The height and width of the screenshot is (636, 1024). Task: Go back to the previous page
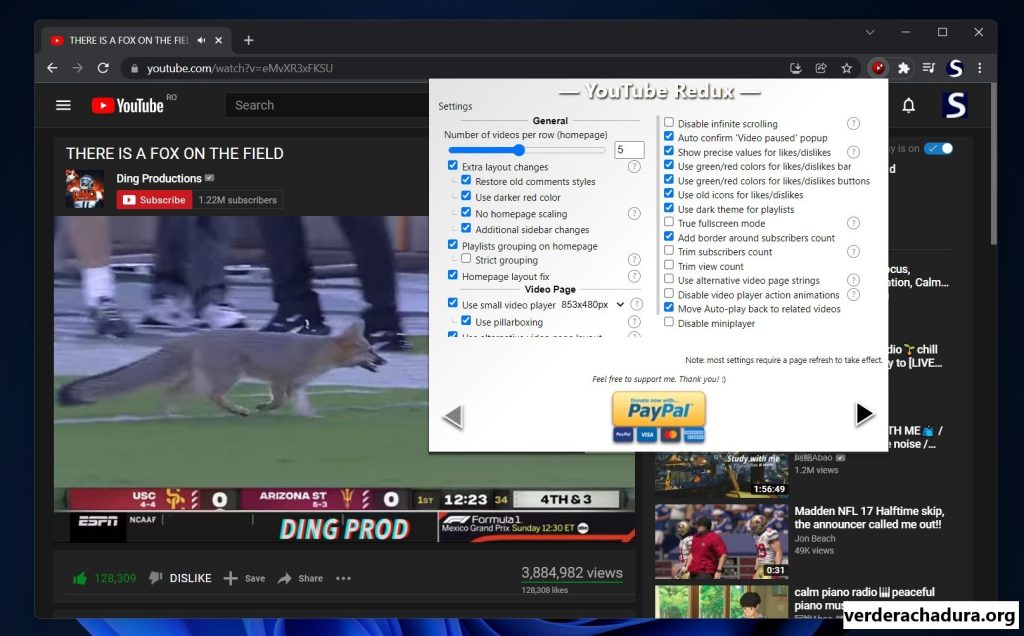tap(52, 68)
